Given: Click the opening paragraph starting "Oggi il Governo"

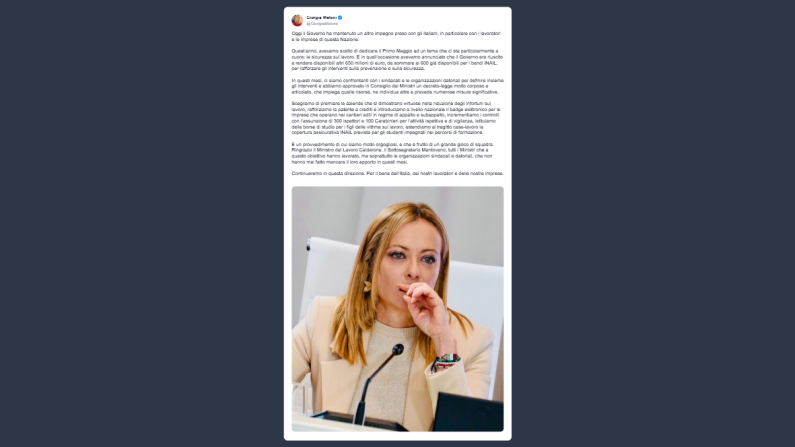Looking at the screenshot, I should [x=396, y=36].
